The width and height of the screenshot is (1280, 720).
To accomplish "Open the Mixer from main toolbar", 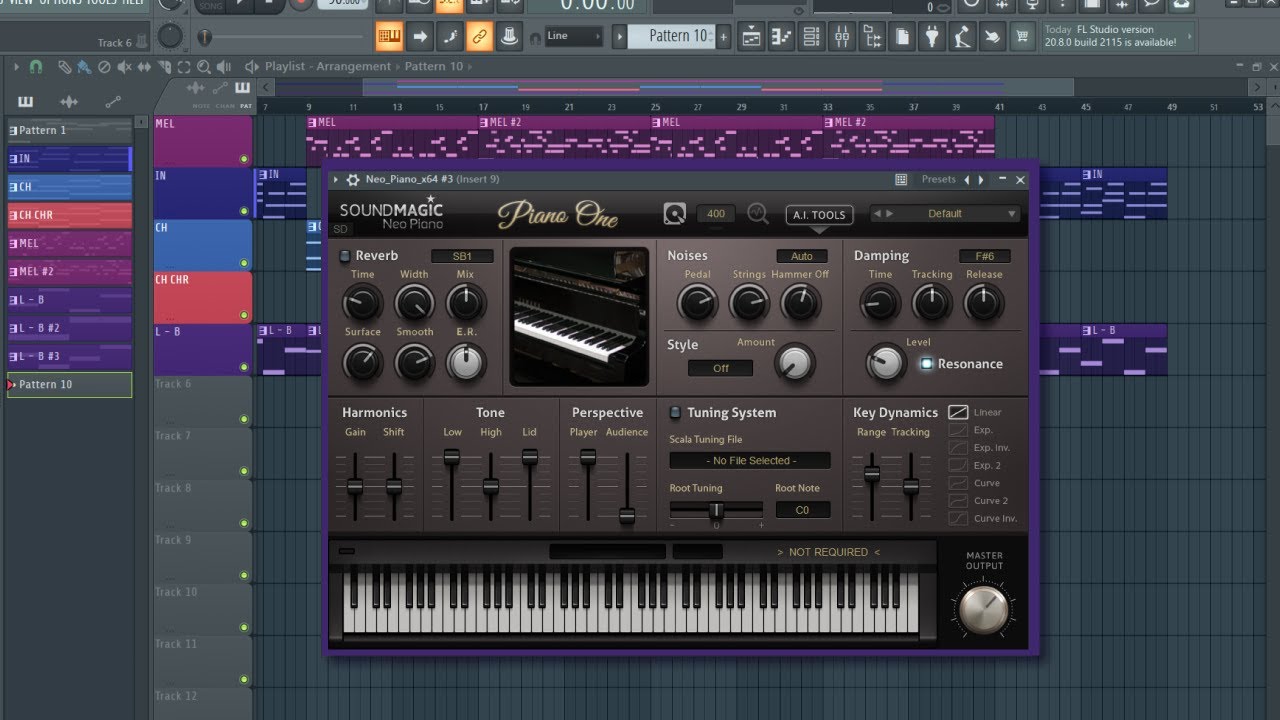I will point(842,37).
